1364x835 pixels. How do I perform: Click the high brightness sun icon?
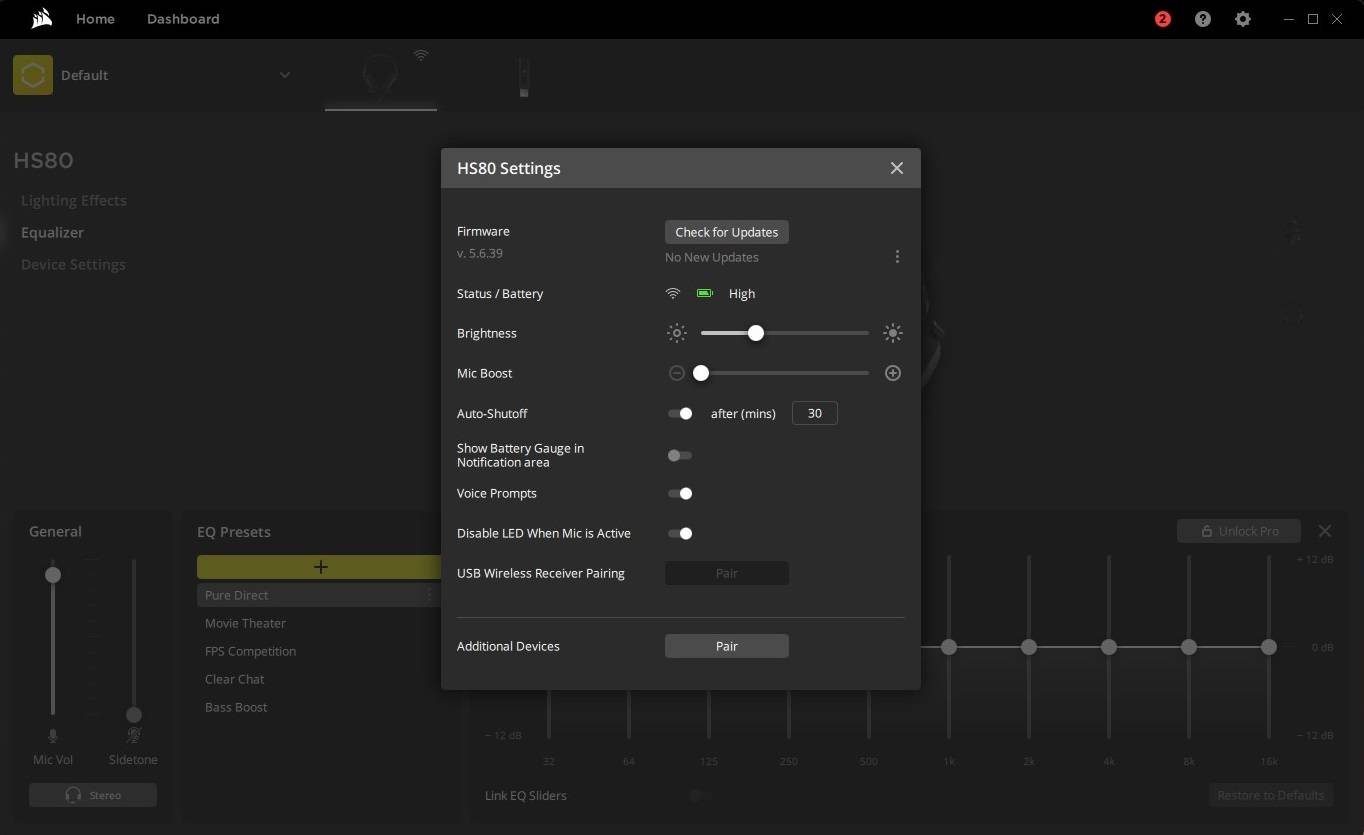tap(893, 333)
